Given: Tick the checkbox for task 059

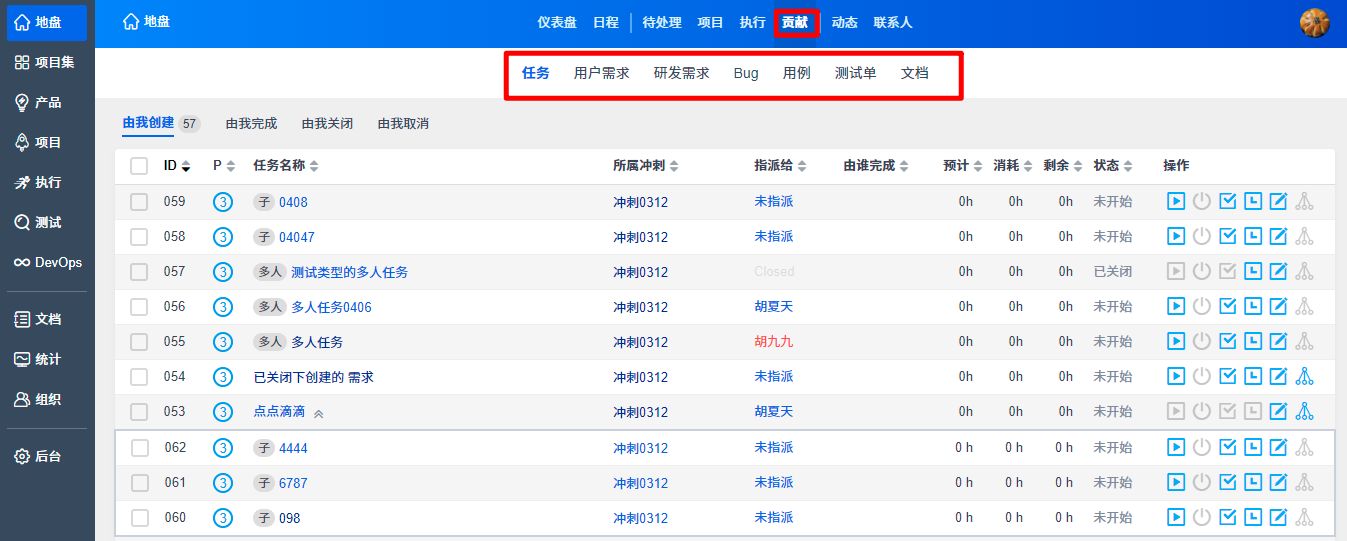Looking at the screenshot, I should point(139,202).
